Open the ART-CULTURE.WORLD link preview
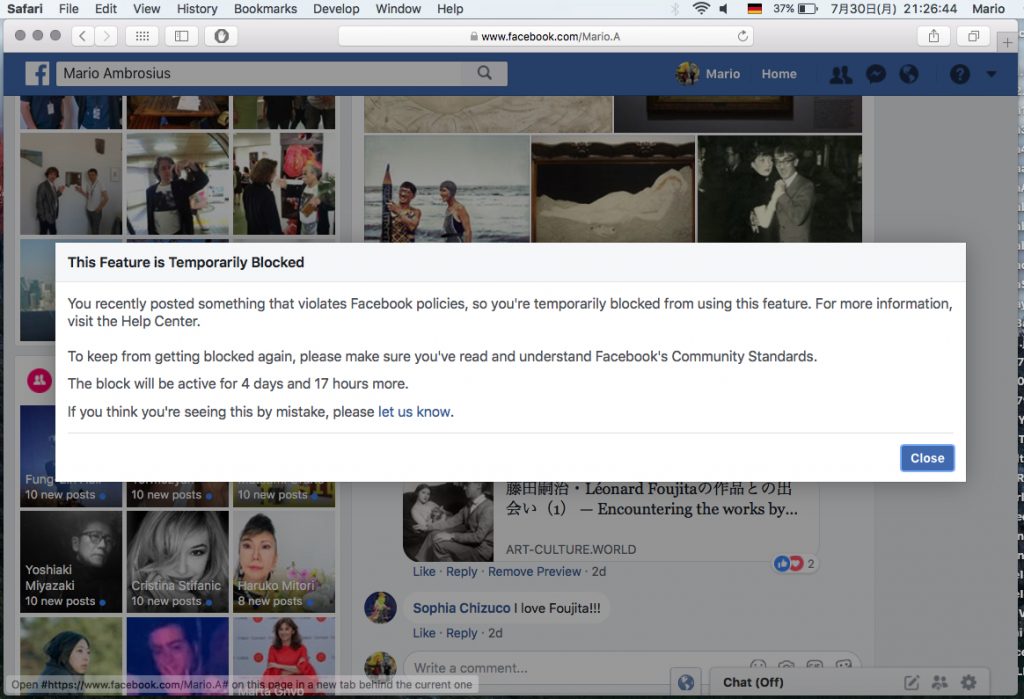Image resolution: width=1024 pixels, height=699 pixels. (x=611, y=521)
